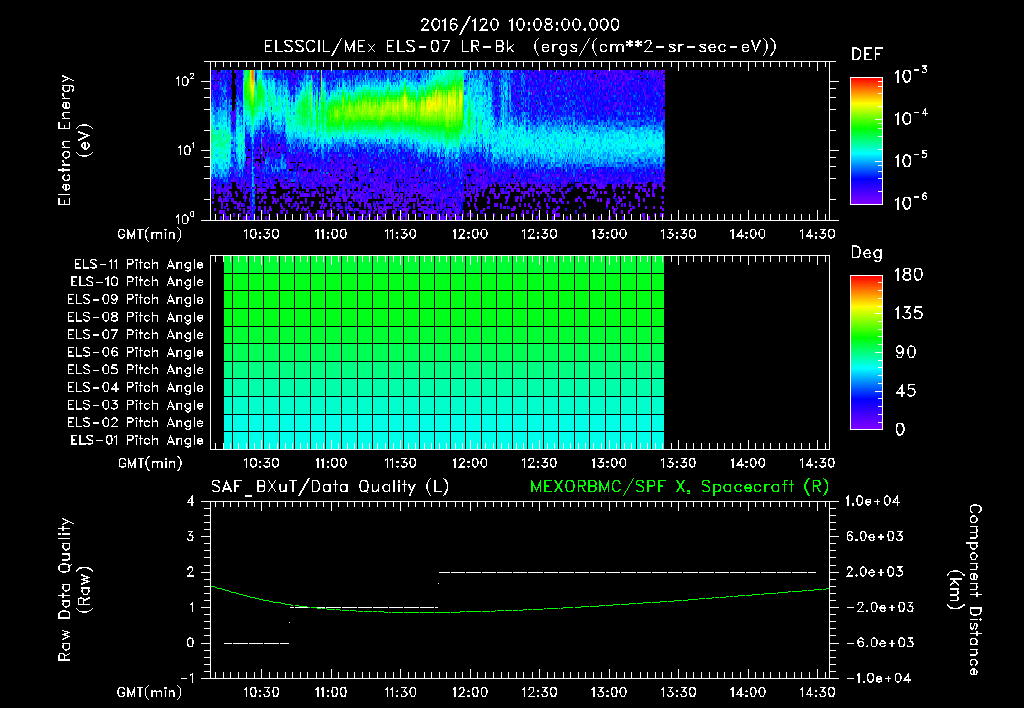Viewport: 1024px width, 708px height.
Task: Click the 0 tick on Deg colorbar
Action: click(x=901, y=430)
